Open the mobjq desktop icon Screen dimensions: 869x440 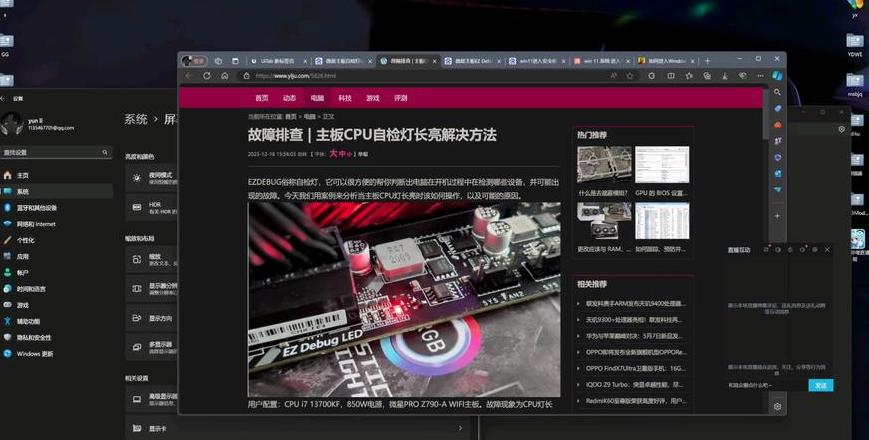pos(855,85)
